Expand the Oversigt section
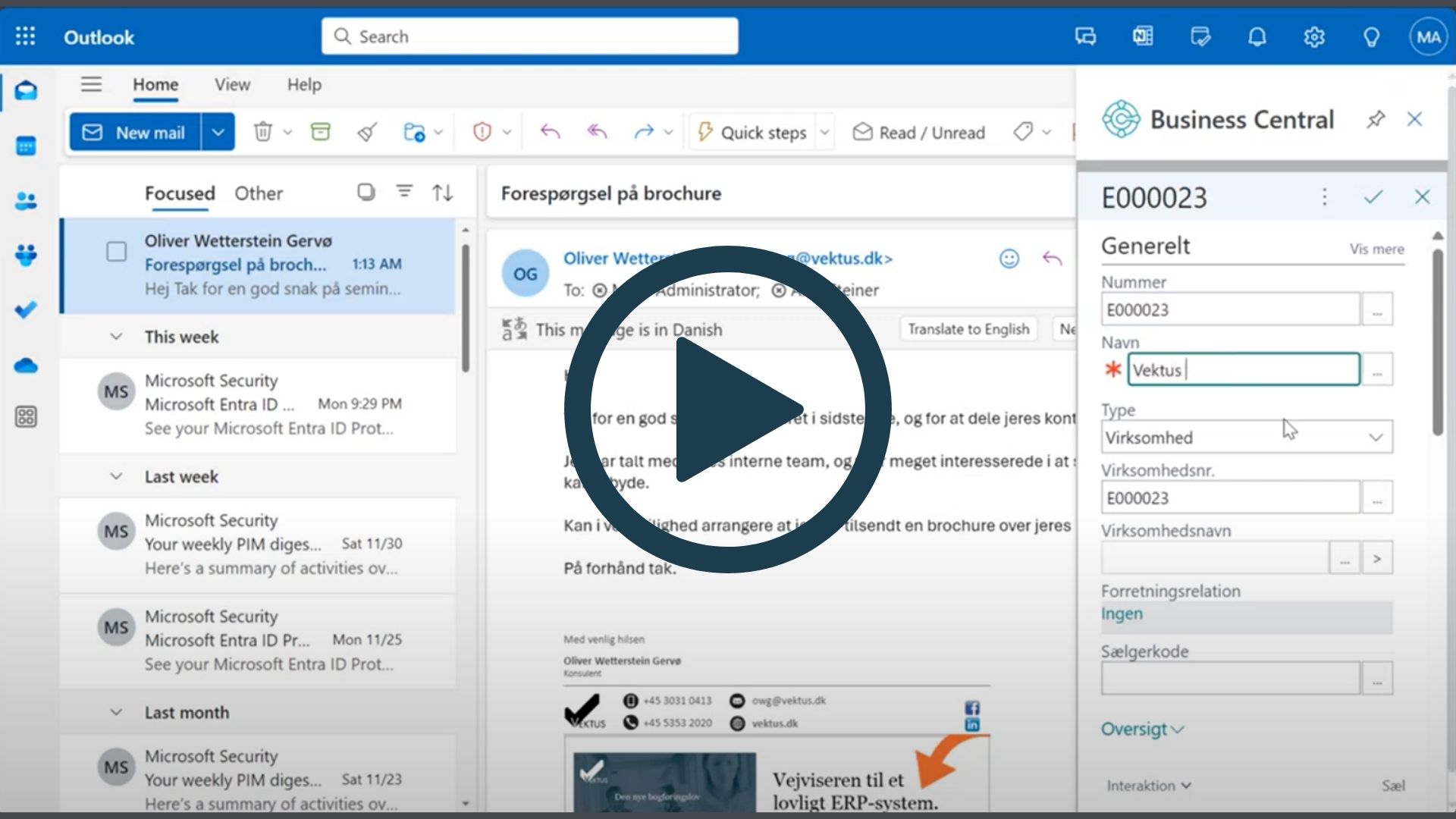Viewport: 1456px width, 819px height. pos(1142,729)
